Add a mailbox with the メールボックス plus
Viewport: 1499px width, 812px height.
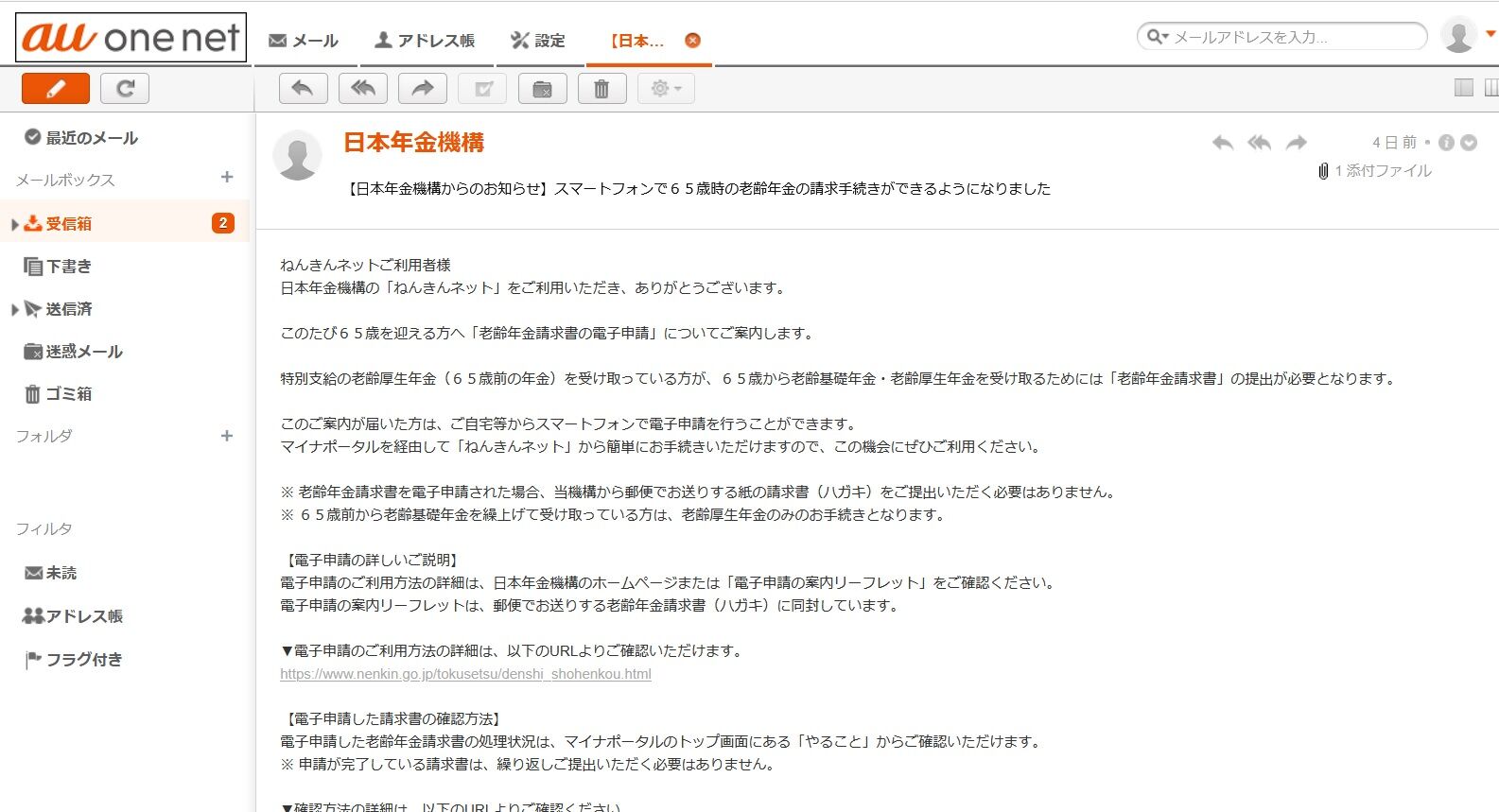point(227,177)
